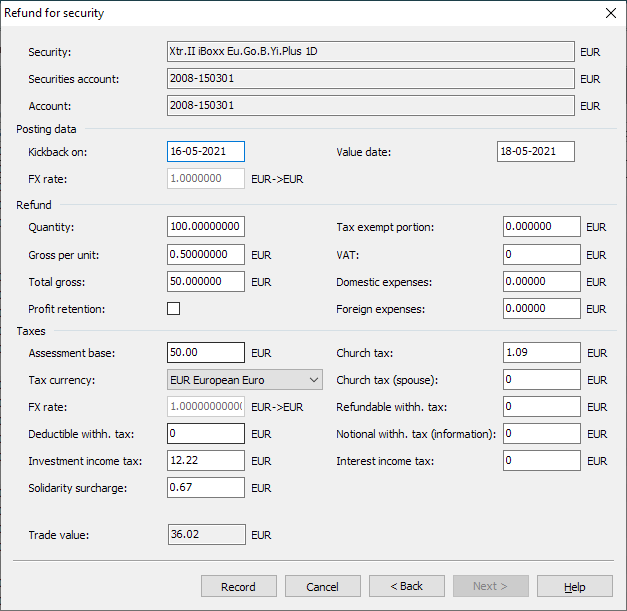Click the Investment income tax field

click(x=206, y=461)
